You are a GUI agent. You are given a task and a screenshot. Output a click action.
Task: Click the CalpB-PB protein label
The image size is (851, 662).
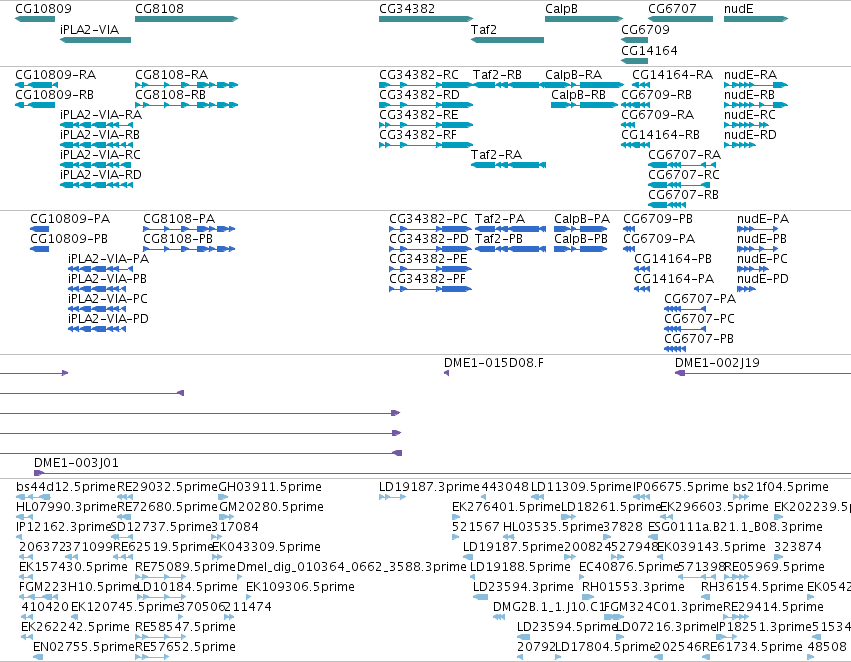pyautogui.click(x=581, y=239)
